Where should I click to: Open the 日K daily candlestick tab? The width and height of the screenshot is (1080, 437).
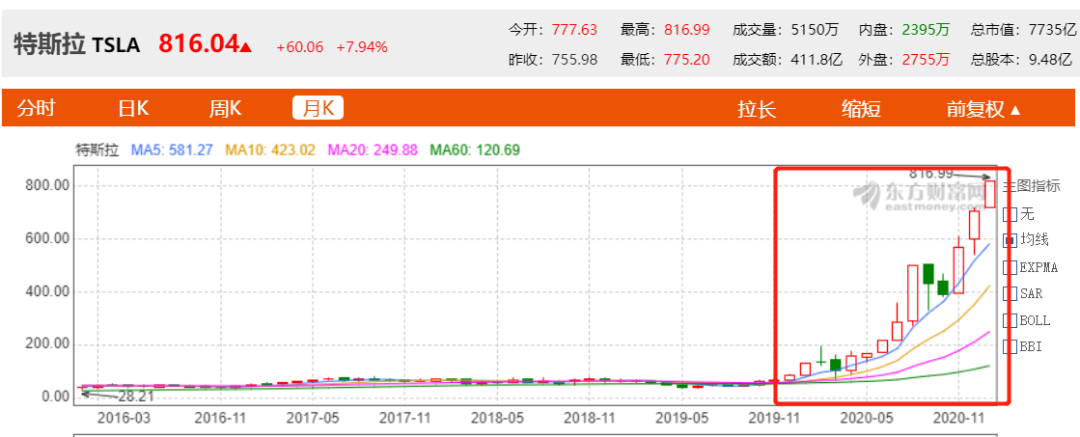pos(134,108)
